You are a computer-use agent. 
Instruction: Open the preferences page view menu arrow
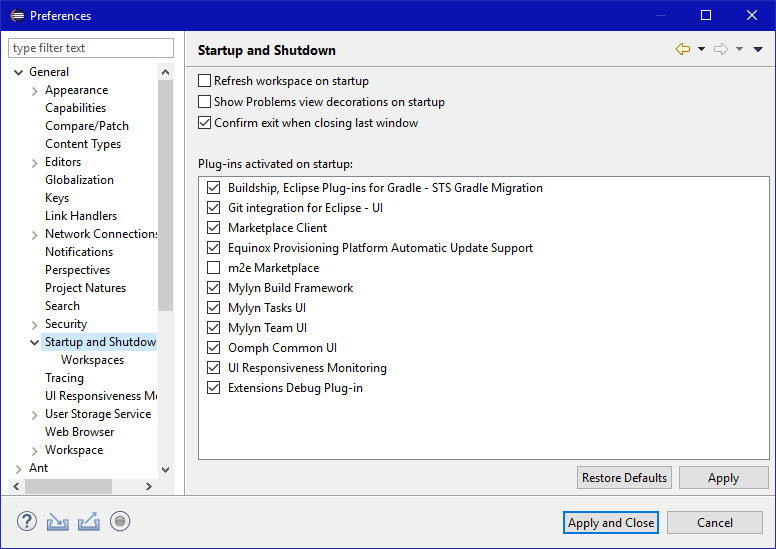(758, 49)
